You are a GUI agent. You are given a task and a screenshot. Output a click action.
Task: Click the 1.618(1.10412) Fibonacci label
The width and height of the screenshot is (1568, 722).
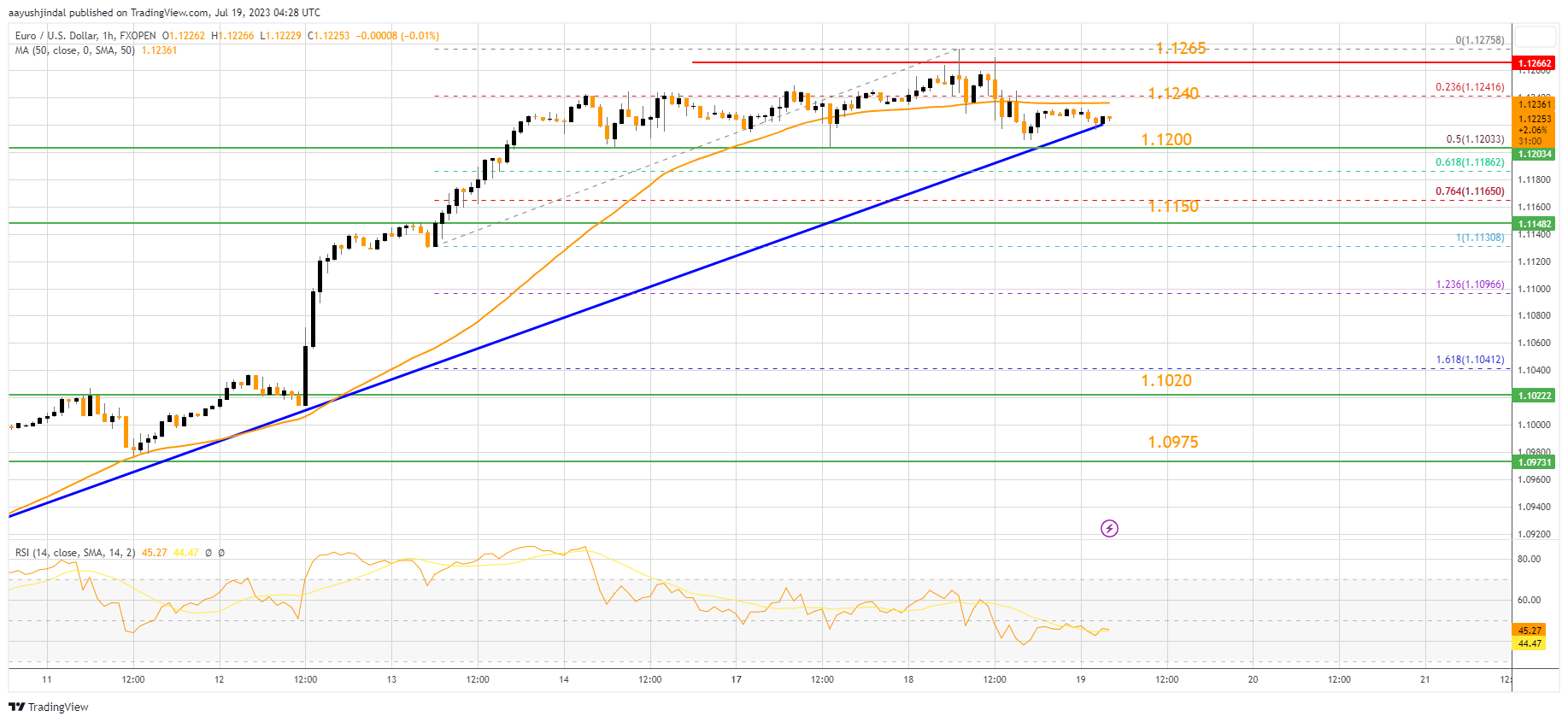click(1470, 360)
